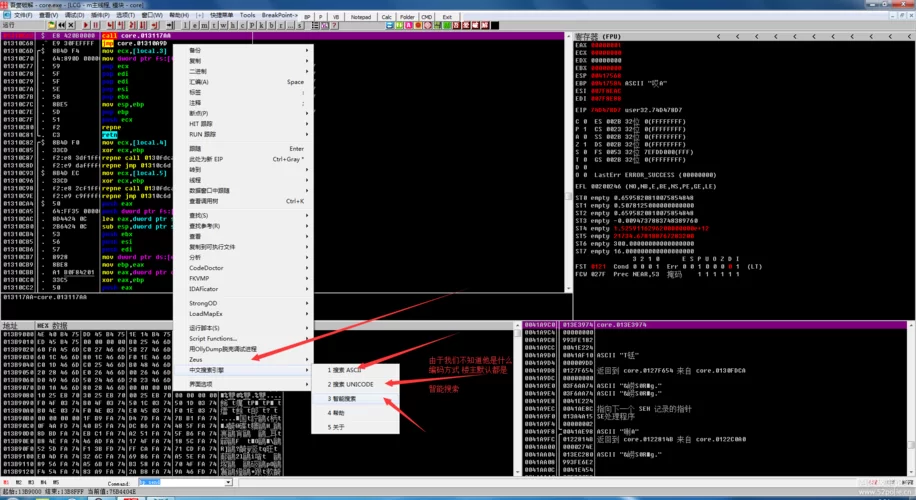Open Memory map with the 'm' button
916x500 pixels.
pyautogui.click(x=204, y=25)
